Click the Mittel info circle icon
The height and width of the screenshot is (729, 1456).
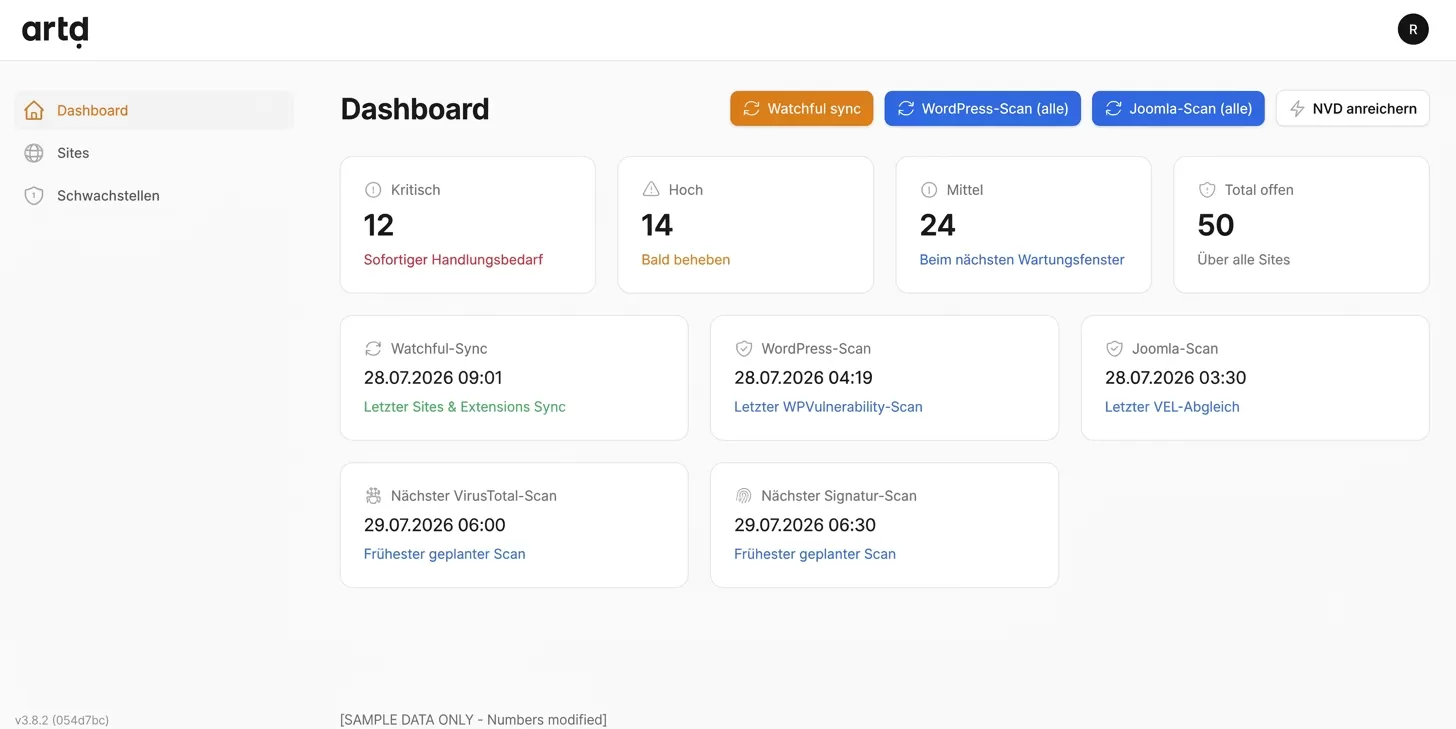[929, 189]
